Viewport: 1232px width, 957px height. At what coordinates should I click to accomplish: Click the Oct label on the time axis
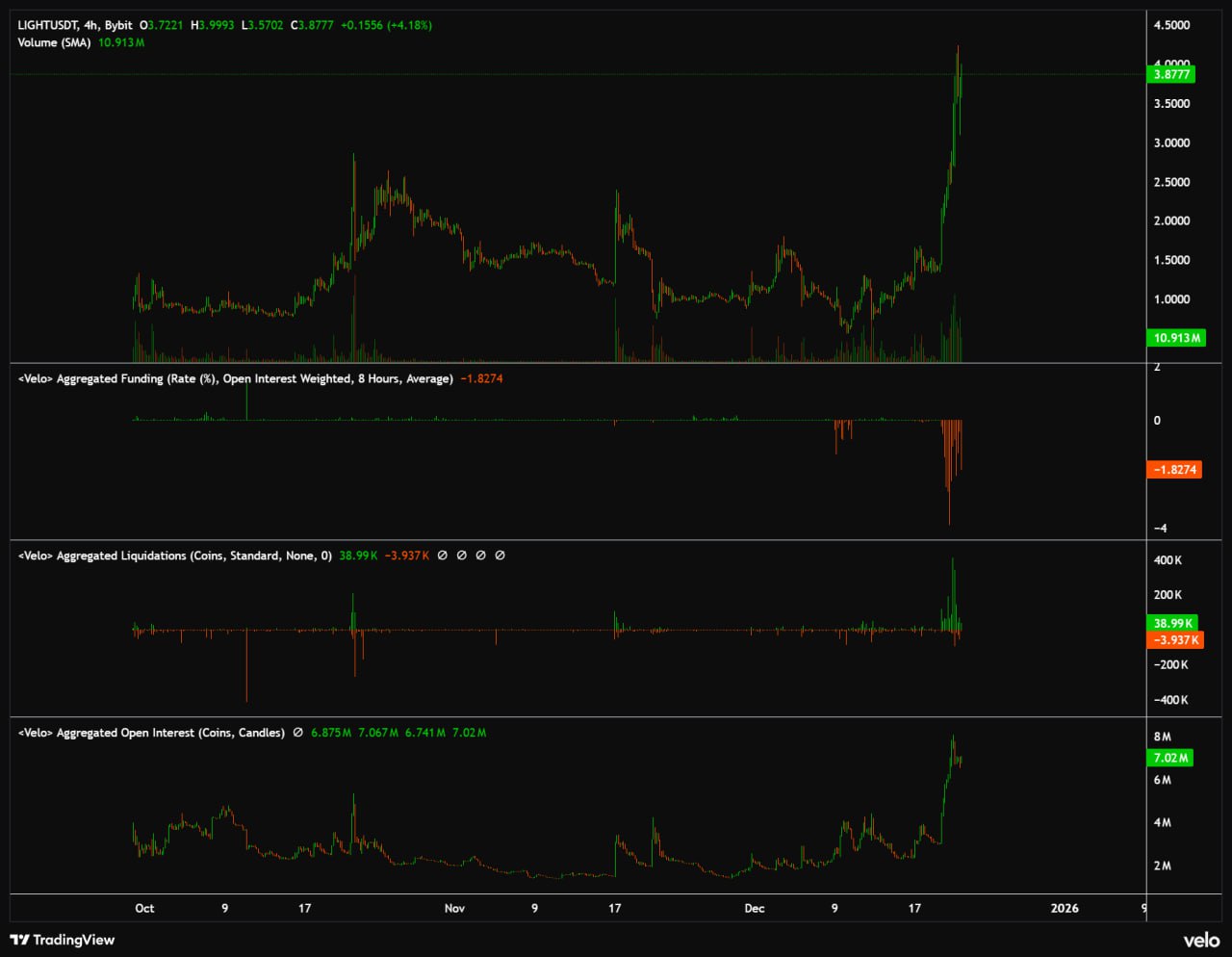[144, 908]
